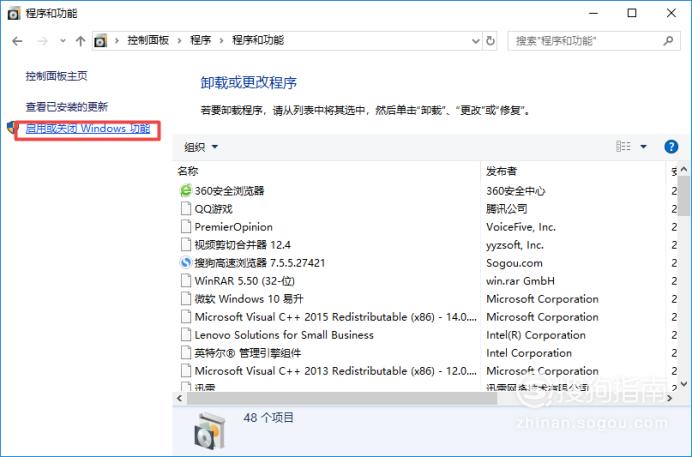Viewport: 692px width, 457px height.
Task: Click PremierOpinion program name
Action: [234, 227]
